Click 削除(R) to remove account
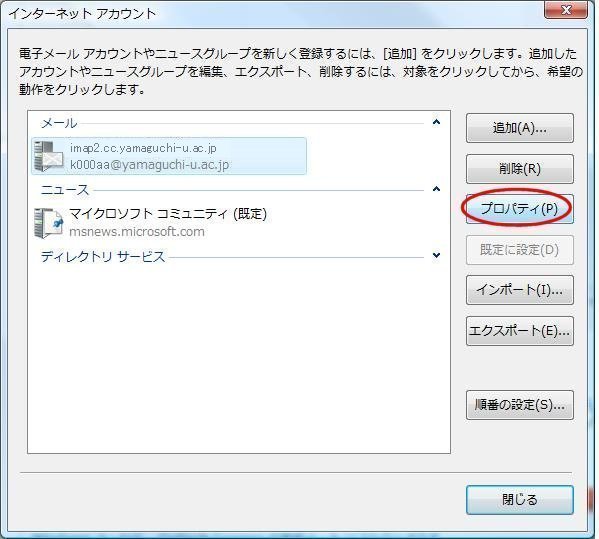This screenshot has width=599, height=539. pos(520,168)
